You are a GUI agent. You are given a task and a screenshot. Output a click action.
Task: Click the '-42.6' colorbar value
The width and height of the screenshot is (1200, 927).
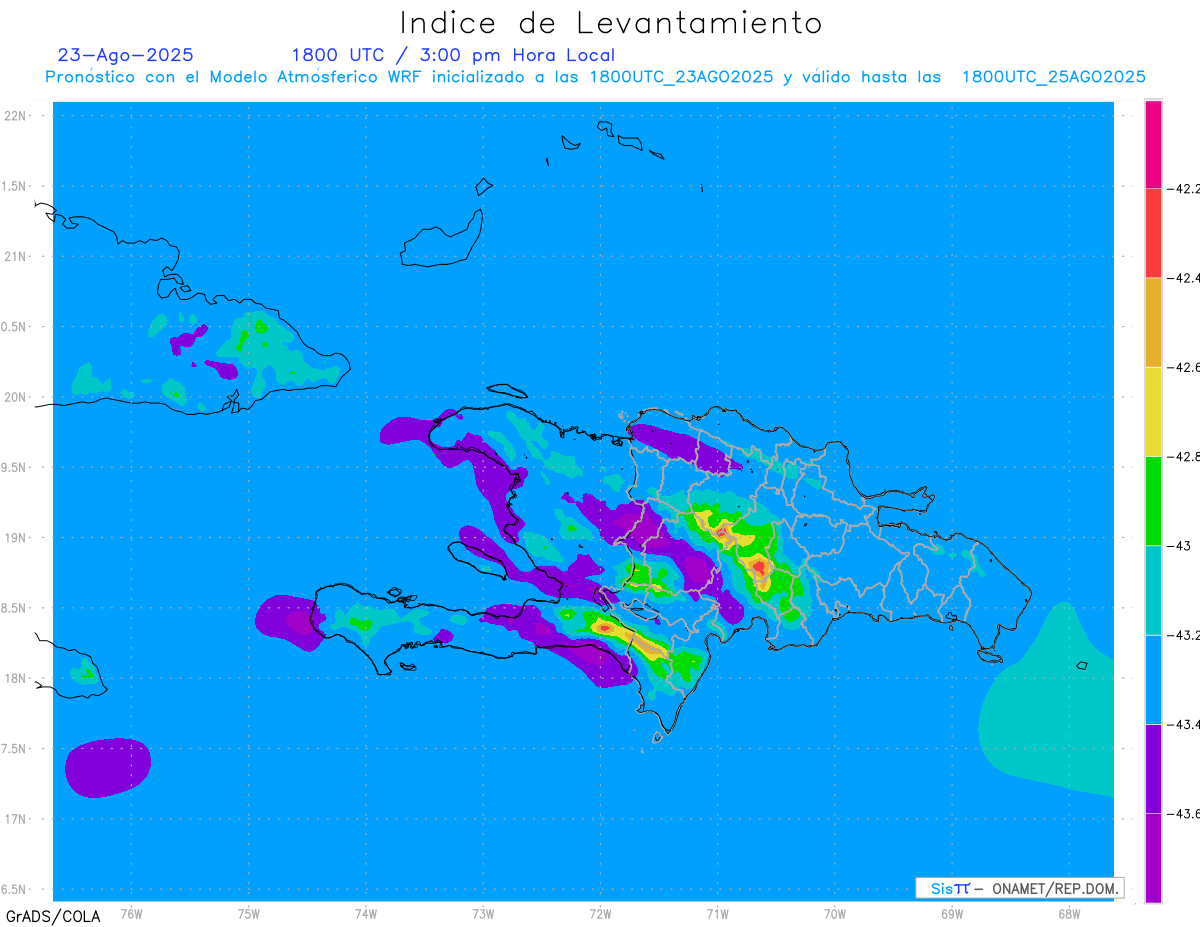pos(1185,367)
